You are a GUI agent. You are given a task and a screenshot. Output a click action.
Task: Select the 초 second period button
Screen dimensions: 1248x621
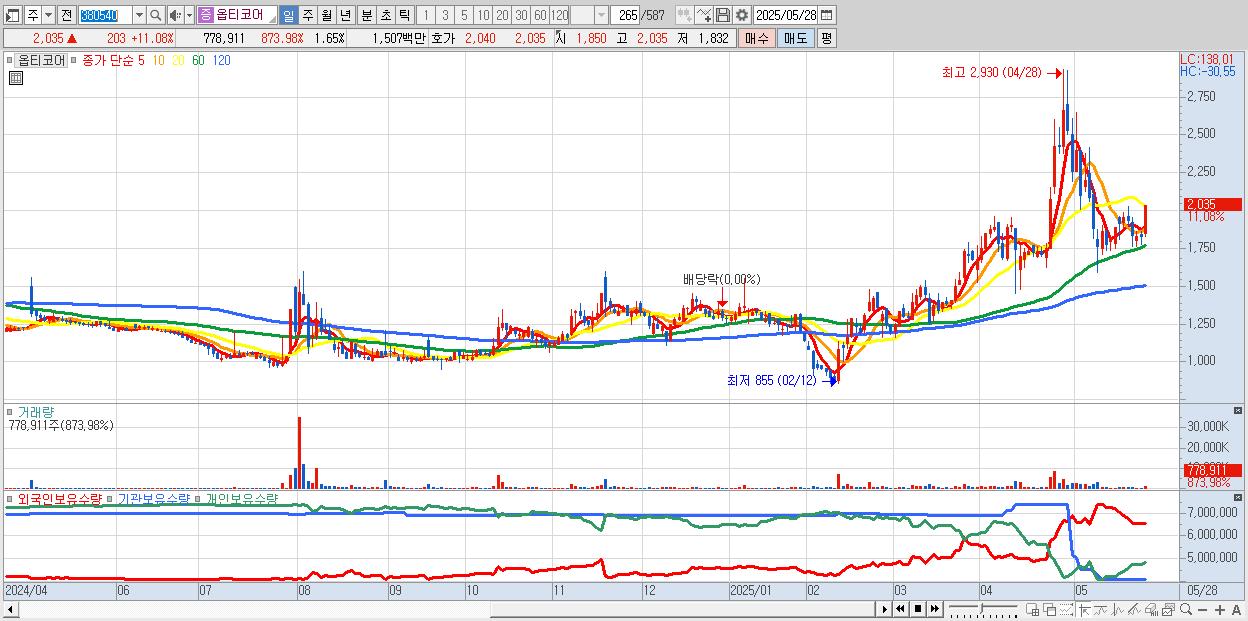[385, 15]
